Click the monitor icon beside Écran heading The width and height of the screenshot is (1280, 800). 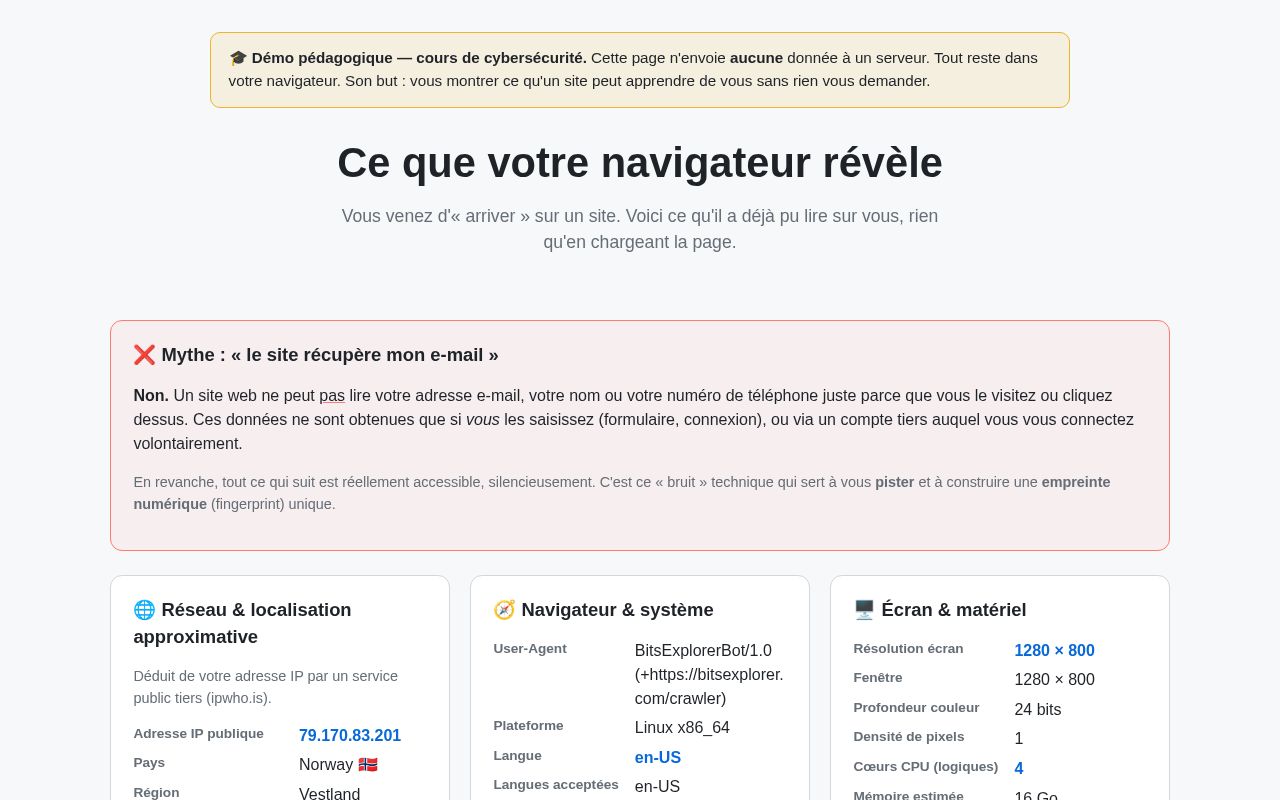[864, 610]
